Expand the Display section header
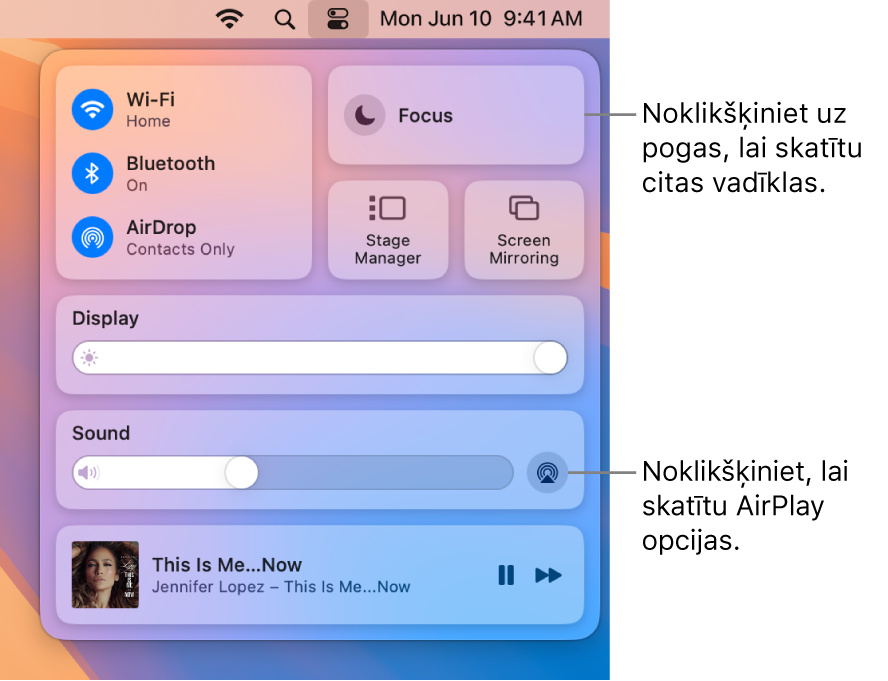This screenshot has height=681, width=888. point(105,318)
